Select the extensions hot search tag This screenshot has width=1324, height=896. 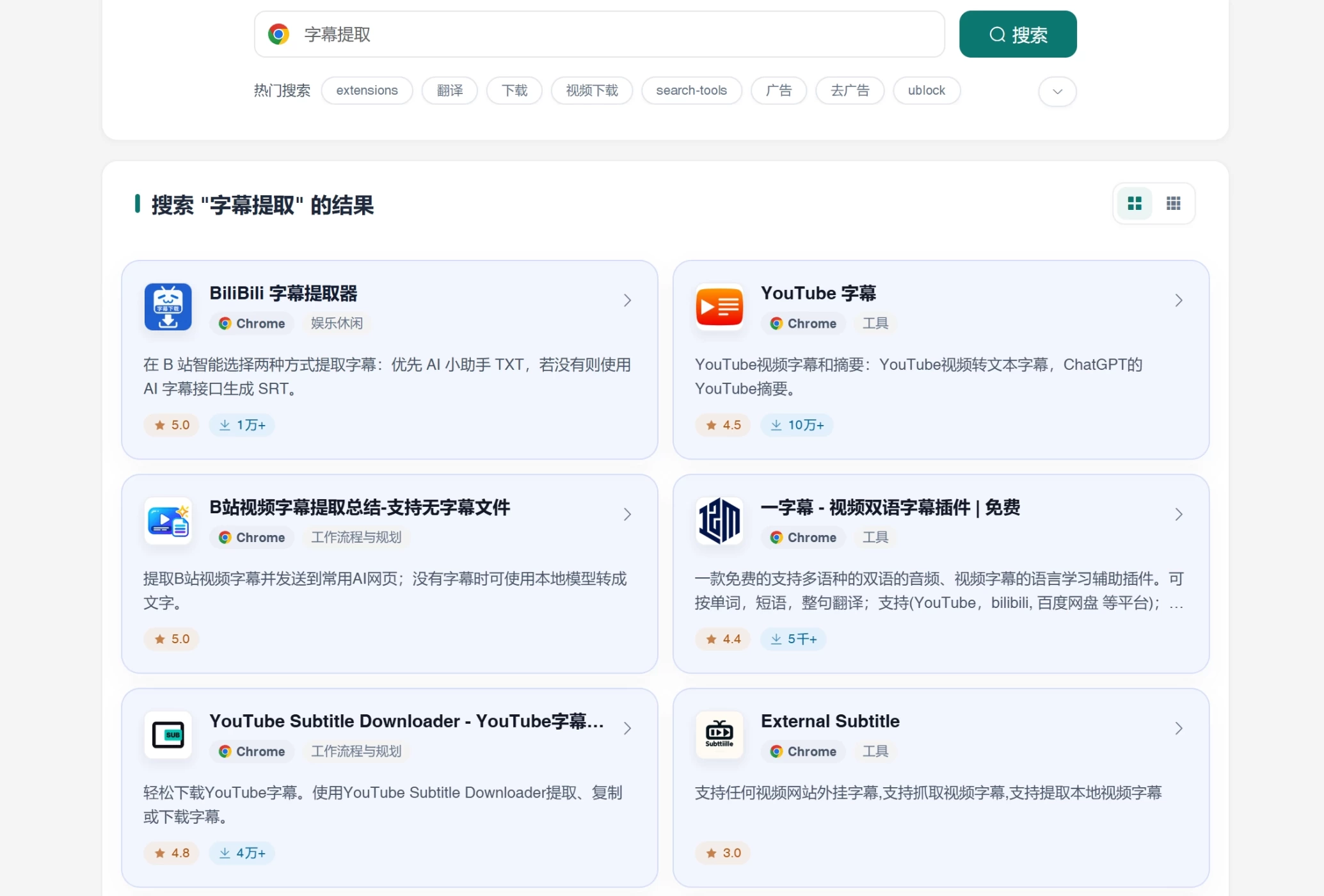click(x=367, y=90)
